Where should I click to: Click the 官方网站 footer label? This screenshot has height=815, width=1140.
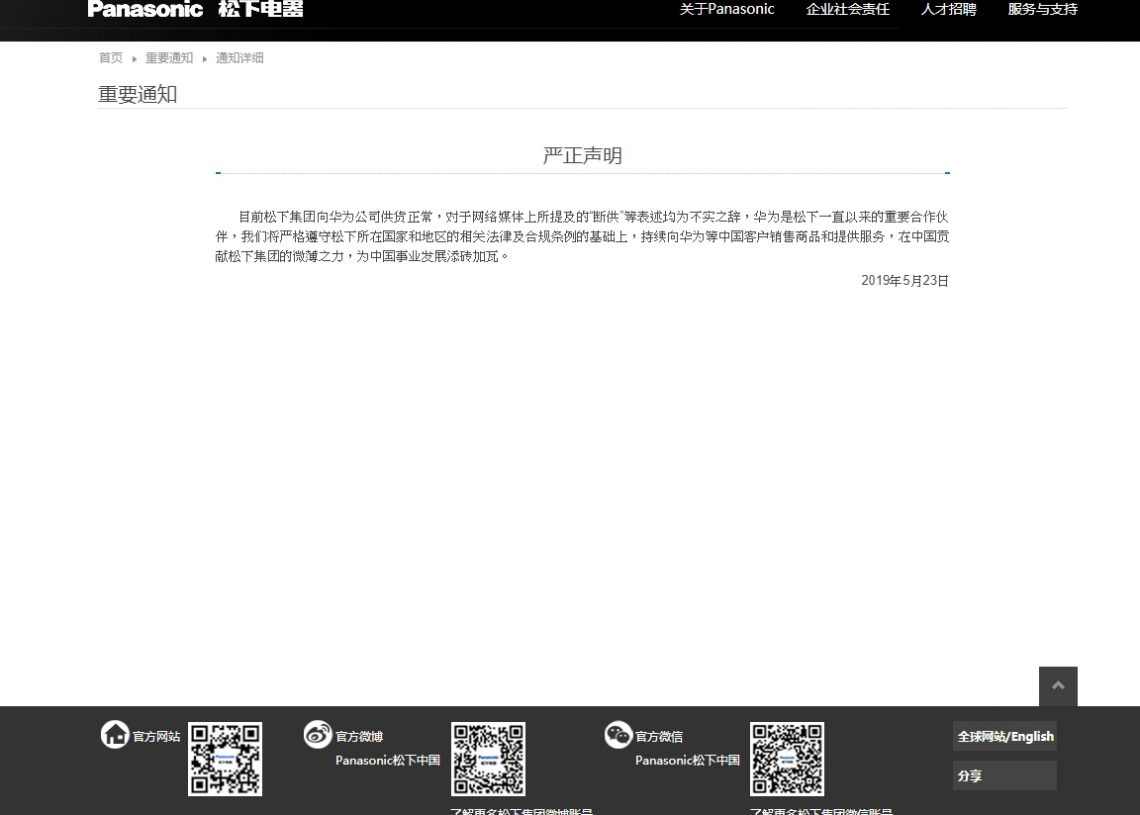click(156, 736)
